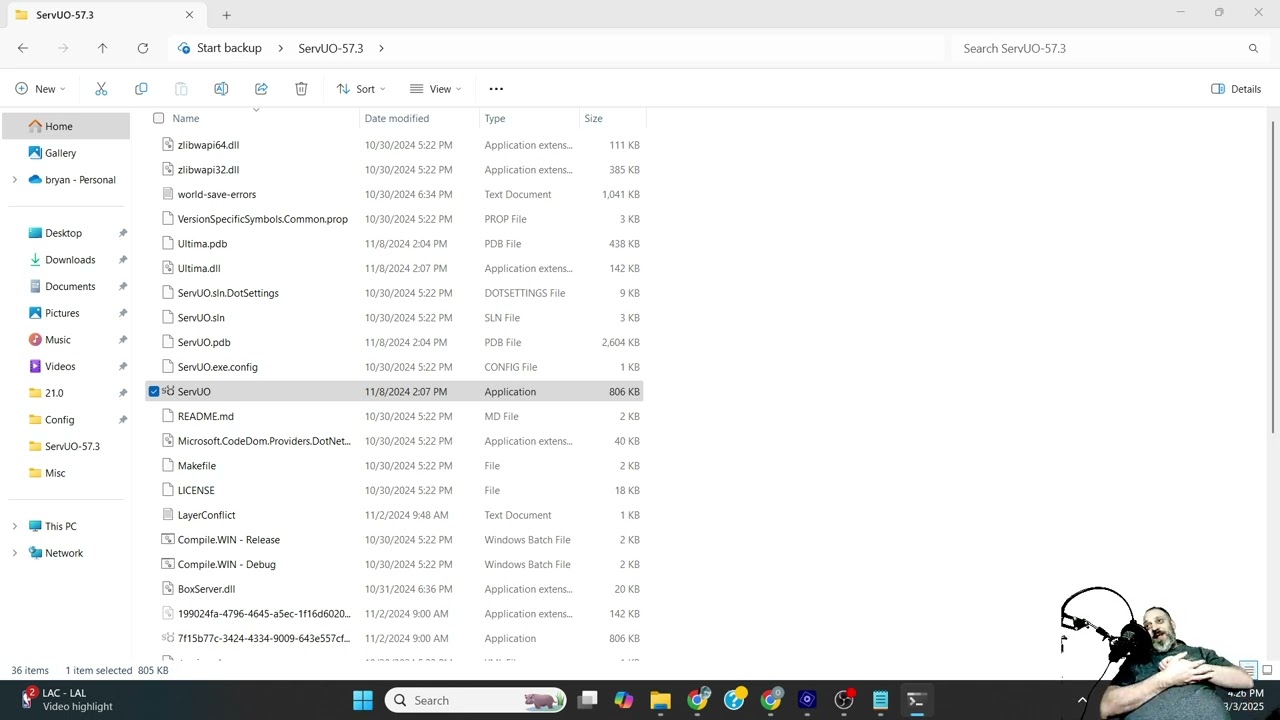The width and height of the screenshot is (1280, 720).
Task: Click the taskbar Search box
Action: (x=476, y=700)
